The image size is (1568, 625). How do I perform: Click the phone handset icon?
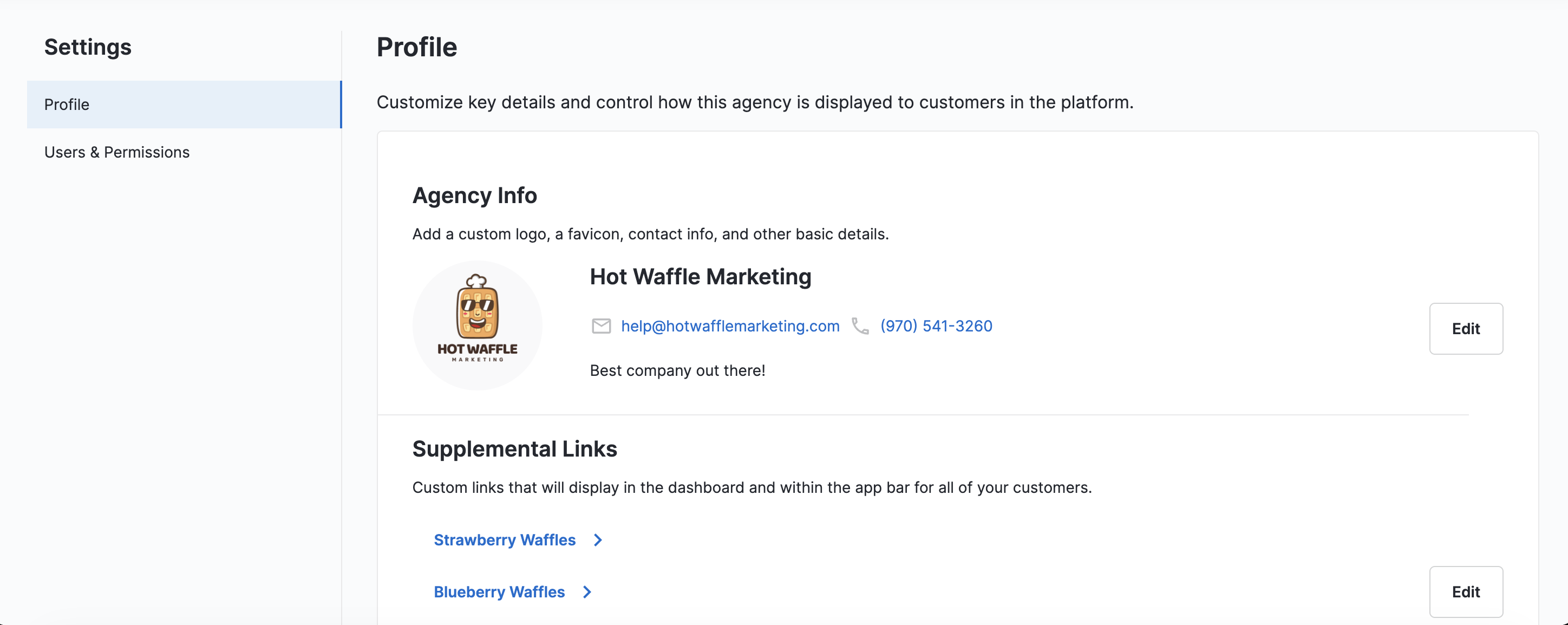[x=859, y=326]
